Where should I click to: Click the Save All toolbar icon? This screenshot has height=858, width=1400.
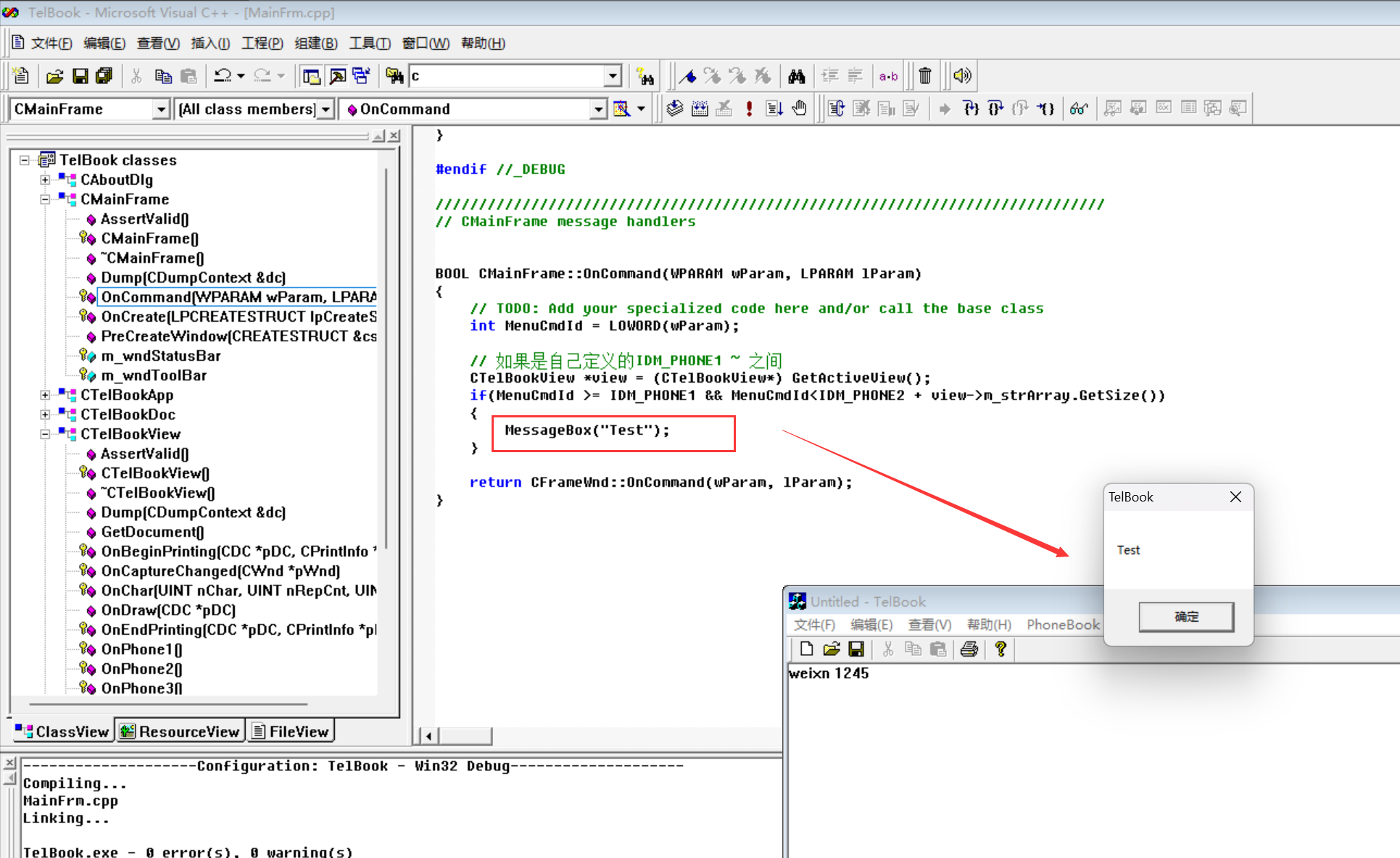(104, 75)
